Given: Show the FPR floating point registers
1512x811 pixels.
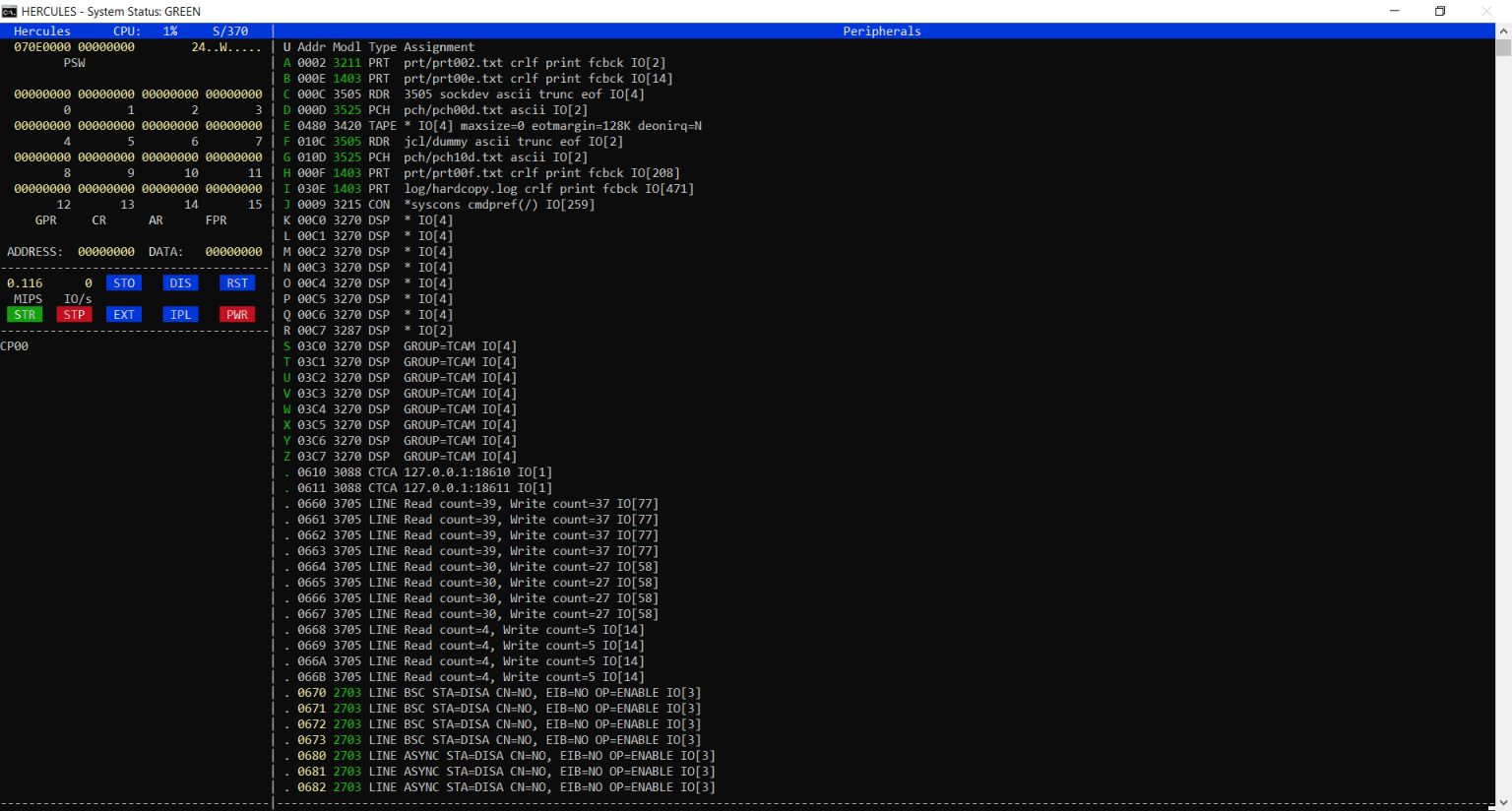Looking at the screenshot, I should click(x=216, y=220).
